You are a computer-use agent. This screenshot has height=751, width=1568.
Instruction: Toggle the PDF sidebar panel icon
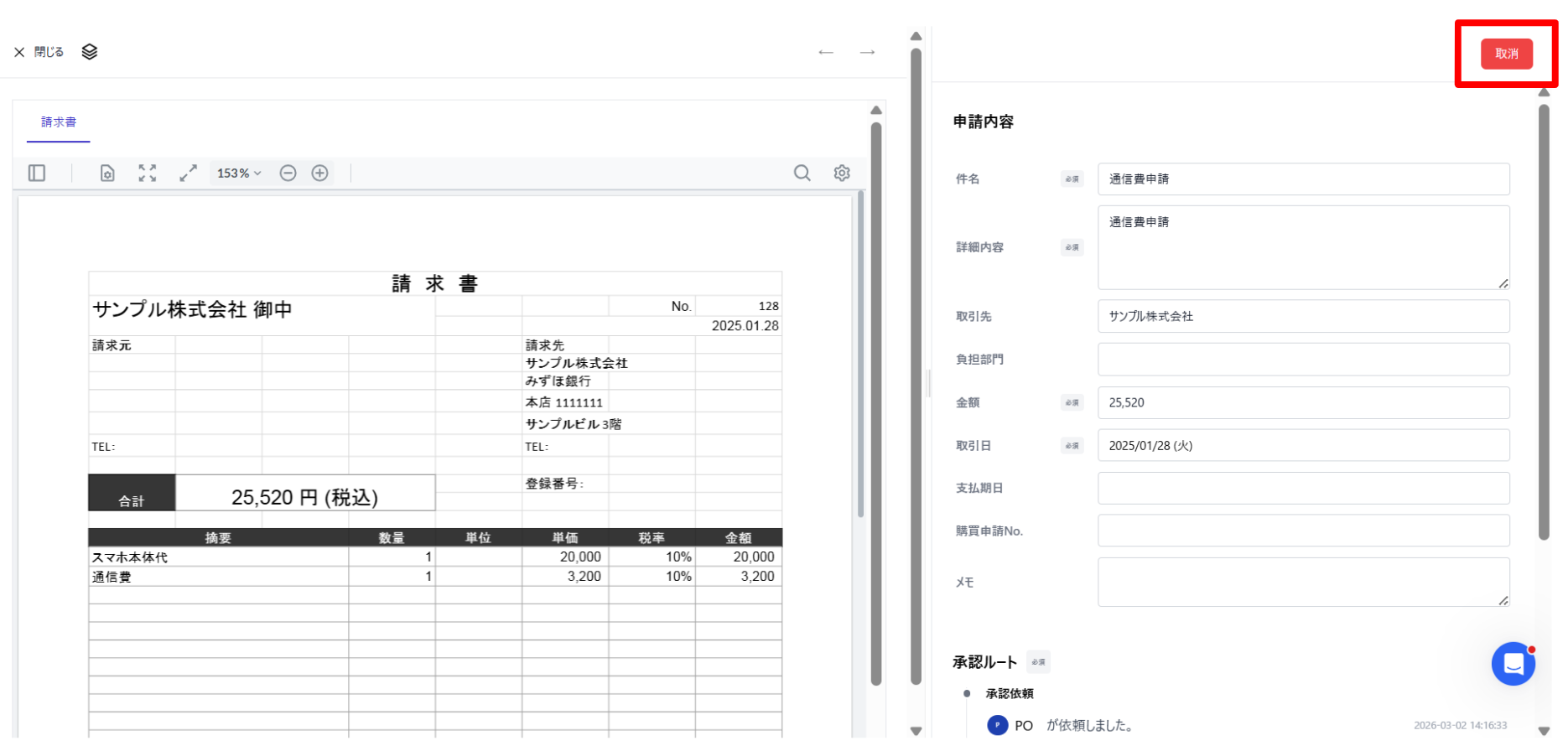(37, 173)
